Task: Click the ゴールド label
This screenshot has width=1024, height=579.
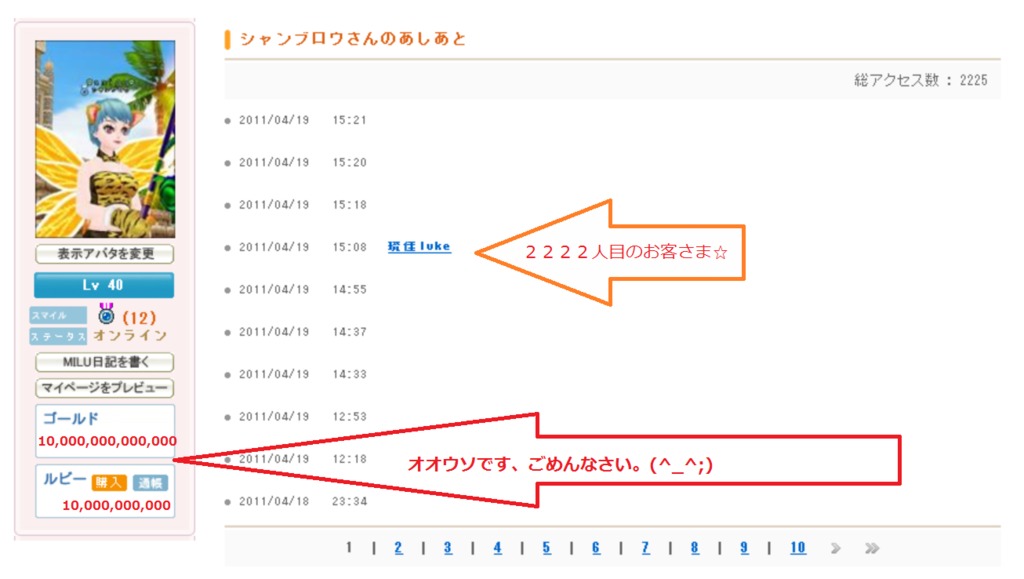Action: coord(71,418)
